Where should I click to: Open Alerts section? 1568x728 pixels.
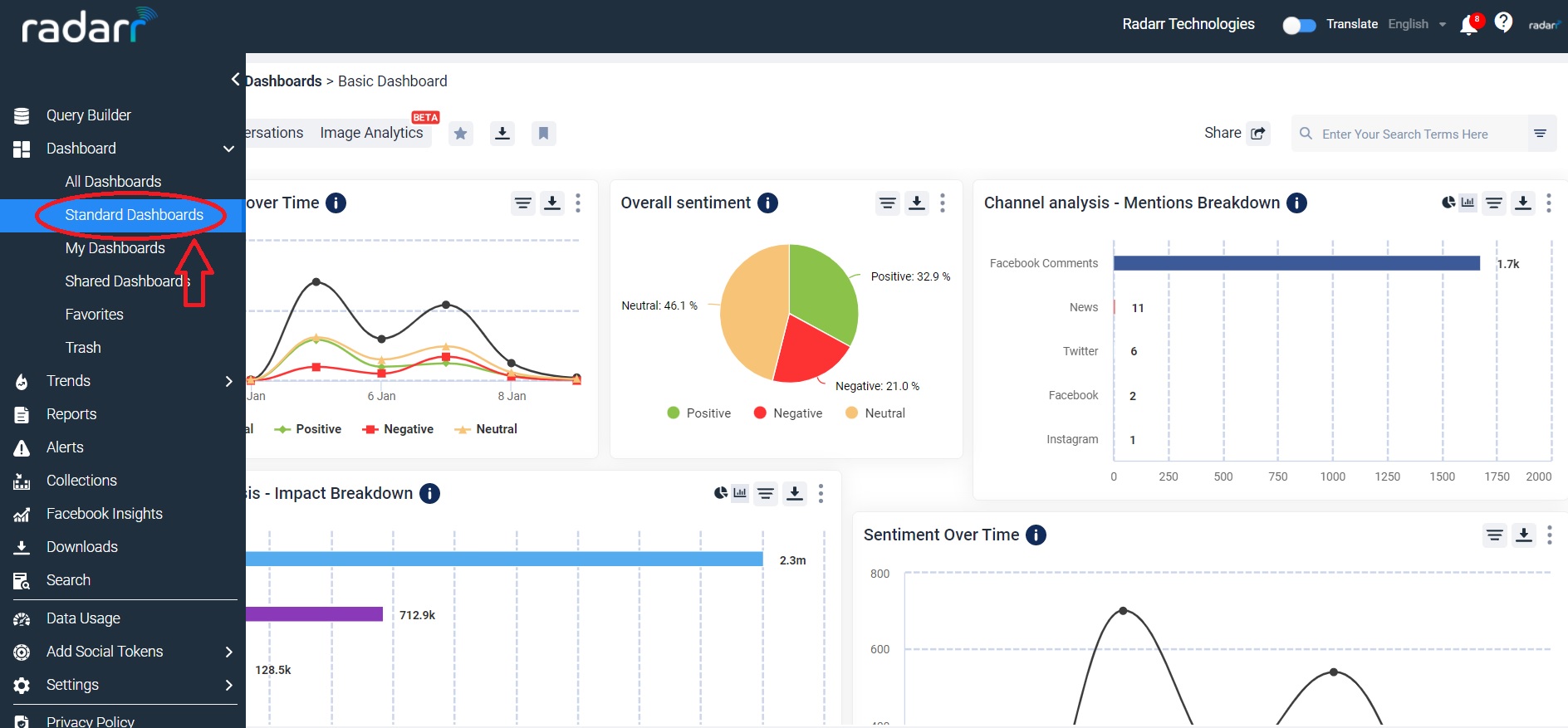tap(65, 447)
